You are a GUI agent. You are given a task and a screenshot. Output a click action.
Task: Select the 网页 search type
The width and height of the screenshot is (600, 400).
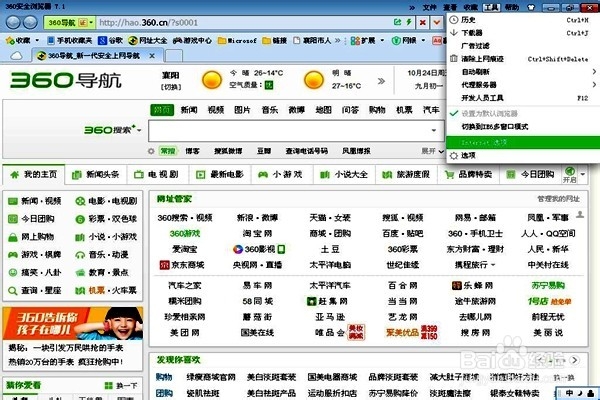[x=162, y=110]
